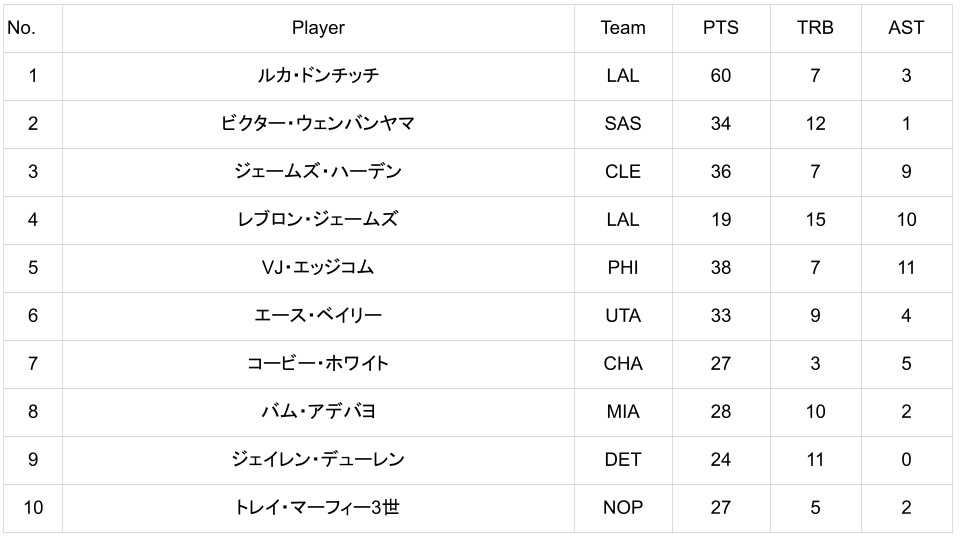This screenshot has height=540, width=960.
Task: Click the Player column header
Action: point(318,28)
